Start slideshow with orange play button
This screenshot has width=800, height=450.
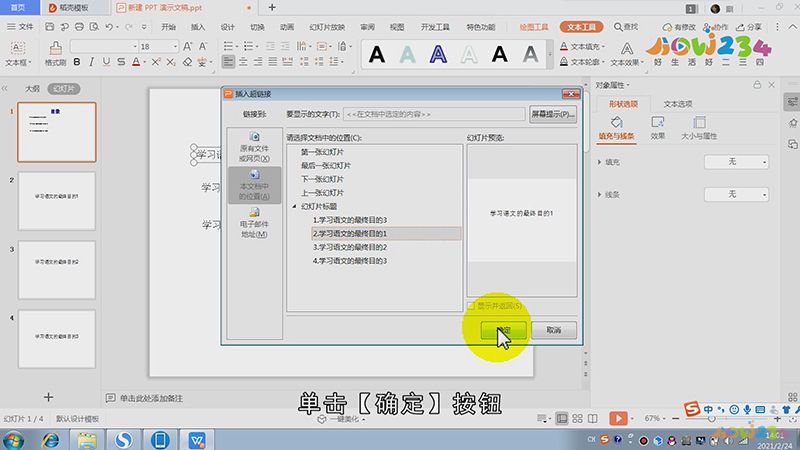pos(618,418)
